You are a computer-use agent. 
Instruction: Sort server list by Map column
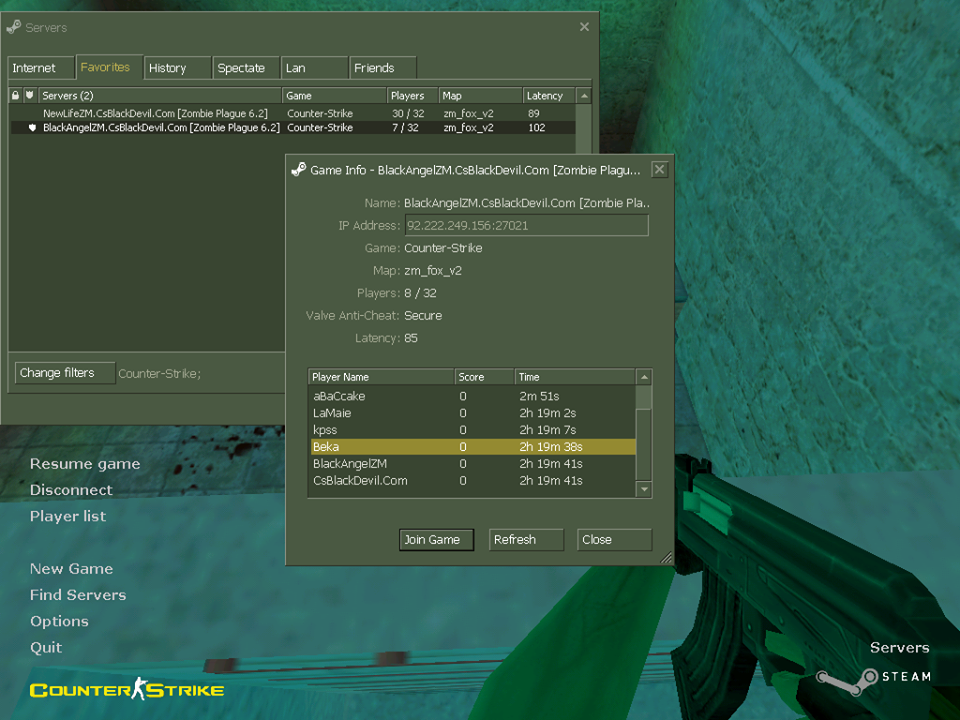[x=480, y=96]
